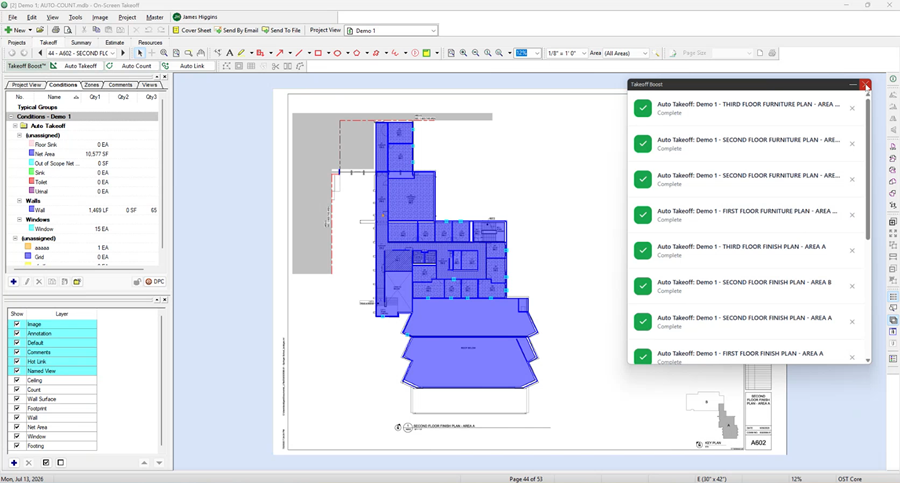Open the Project View dropdown showing Demo 1
The height and width of the screenshot is (484, 900).
coord(391,30)
